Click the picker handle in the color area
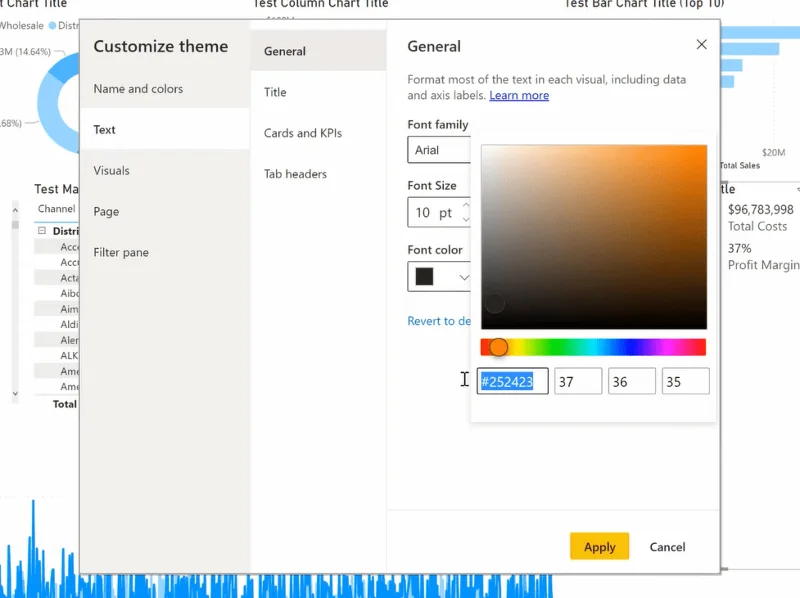 tap(494, 304)
